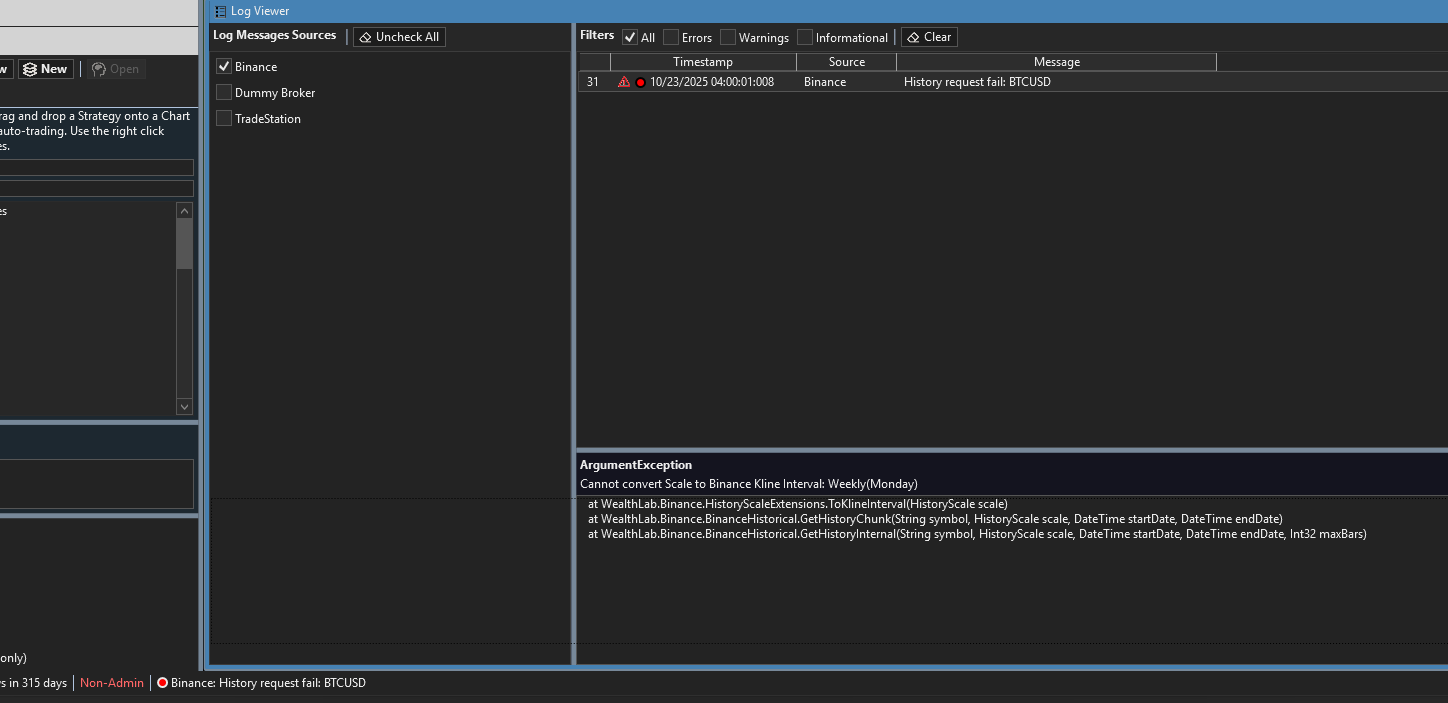Click the Open strategy button
This screenshot has width=1448, height=703.
[x=115, y=69]
